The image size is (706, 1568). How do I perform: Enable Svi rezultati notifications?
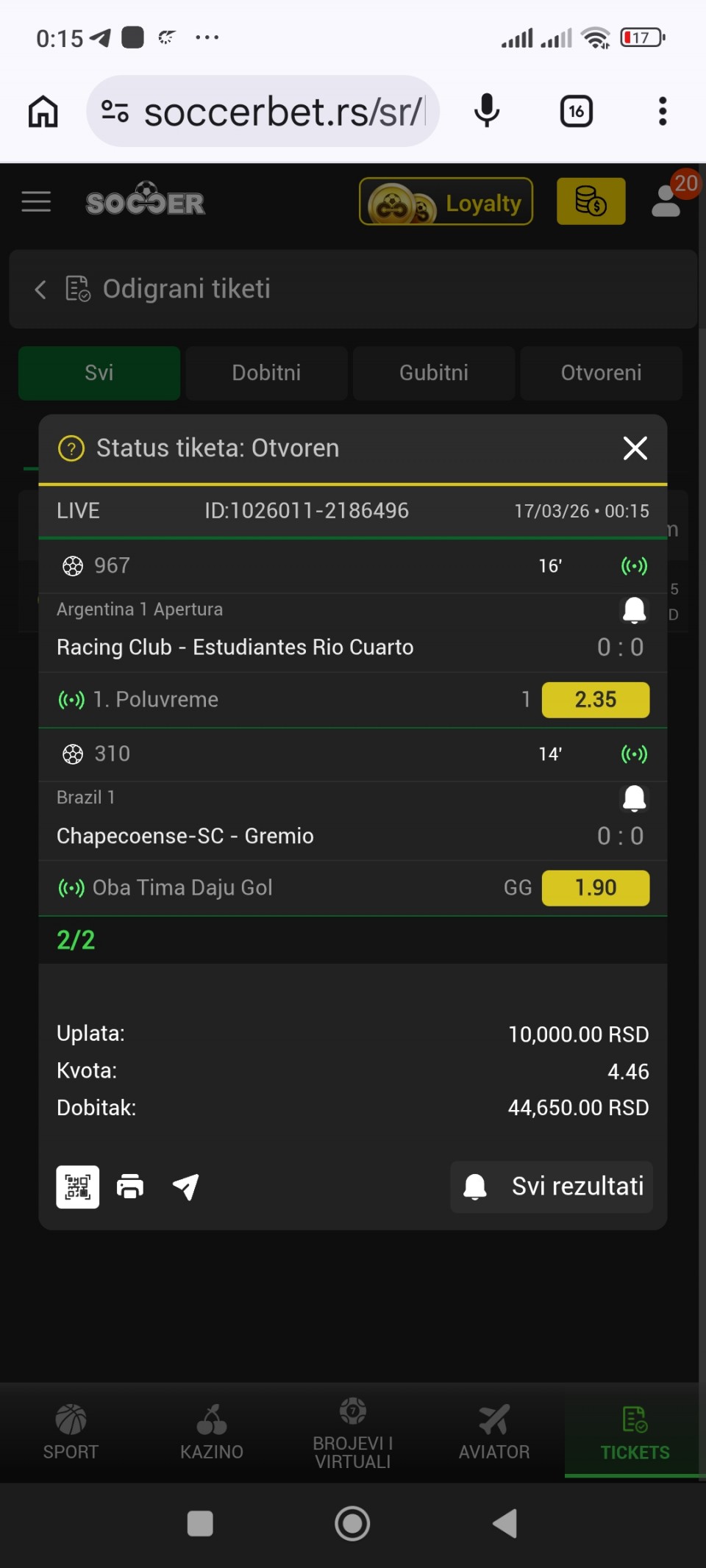point(552,1186)
